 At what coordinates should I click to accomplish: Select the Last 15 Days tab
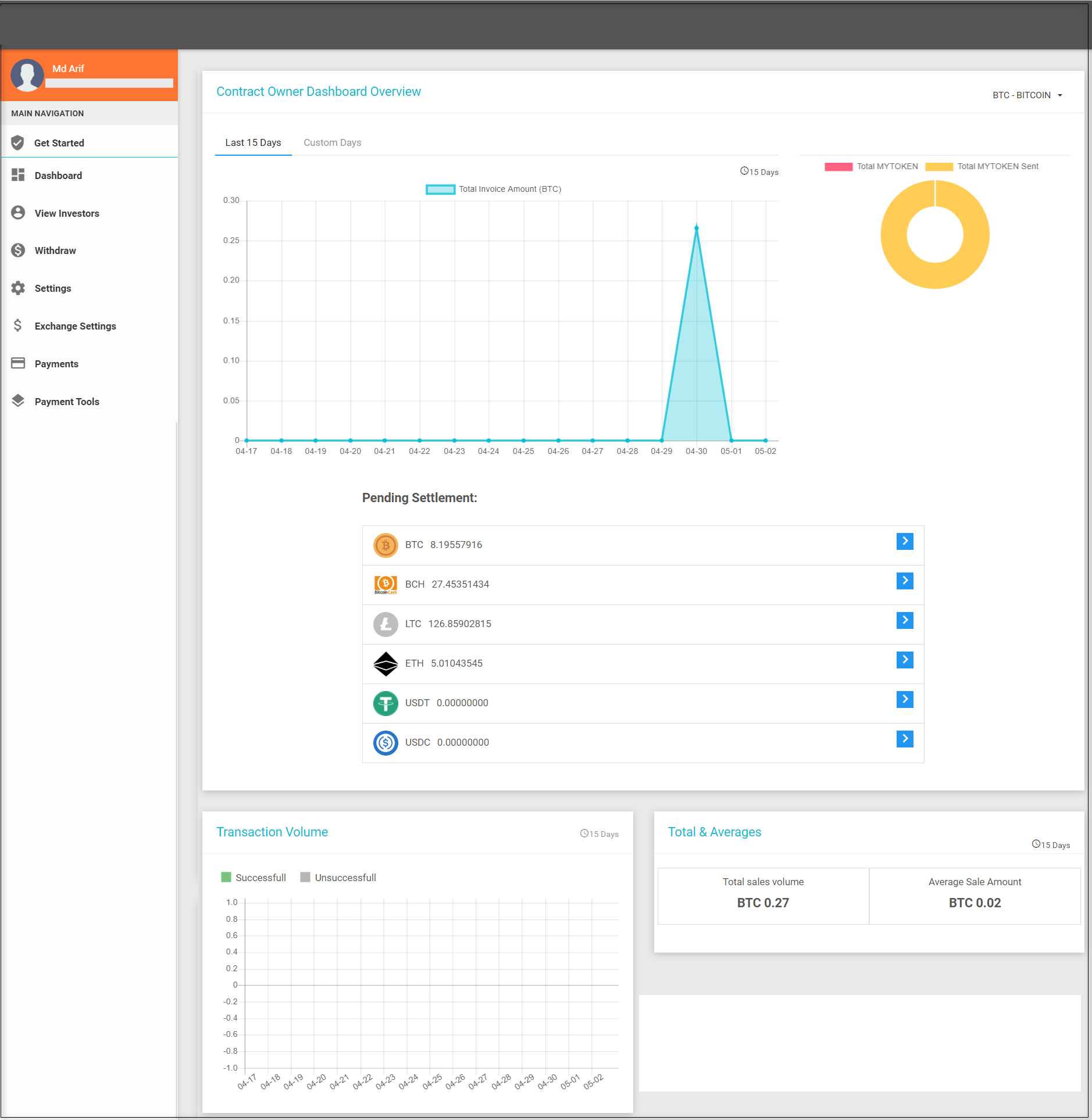(x=253, y=142)
